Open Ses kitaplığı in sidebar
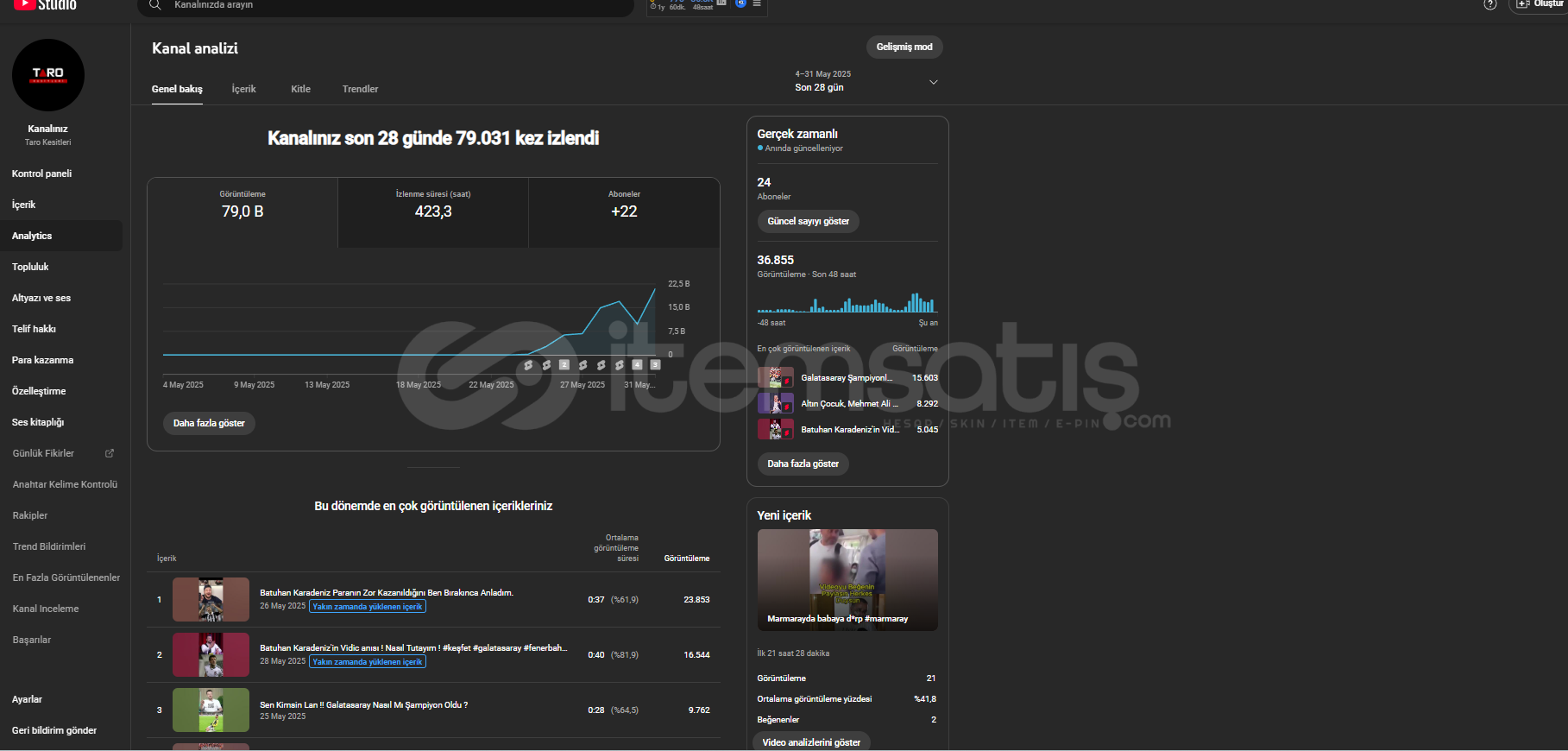 [61, 422]
